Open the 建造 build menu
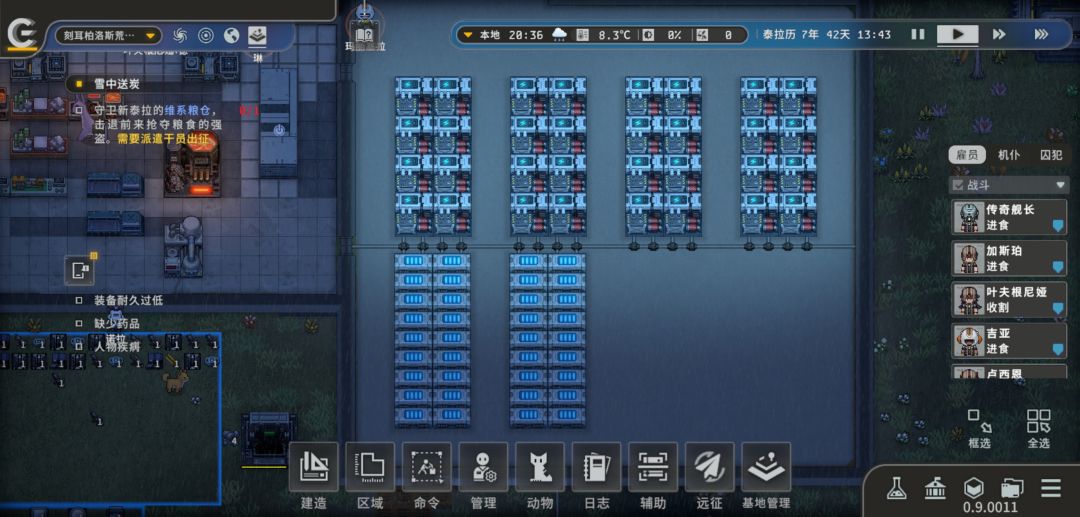Screen dimensions: 1080x517 click(x=313, y=476)
